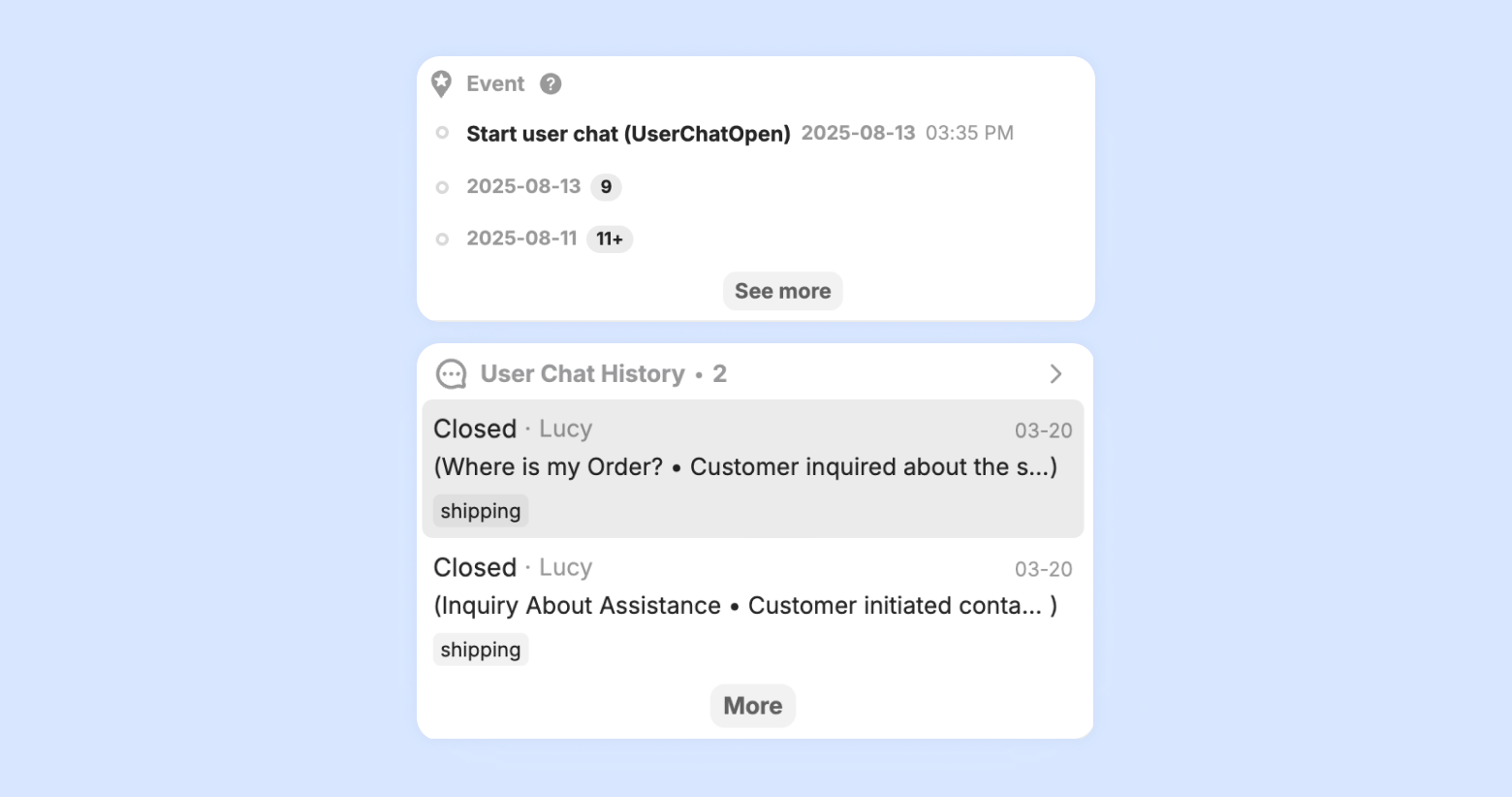Click shipping tag on first closed chat
Image resolution: width=1512 pixels, height=797 pixels.
tap(481, 511)
